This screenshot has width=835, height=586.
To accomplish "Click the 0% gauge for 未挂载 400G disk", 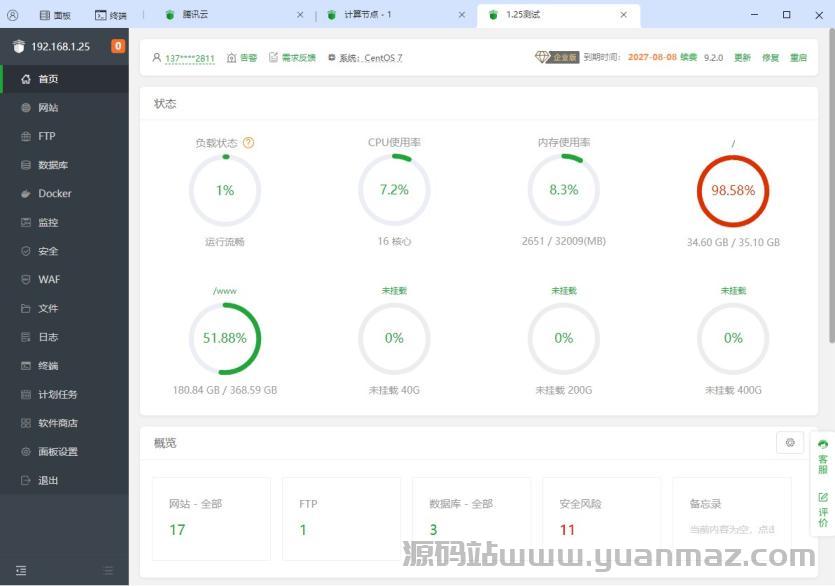I will point(733,338).
